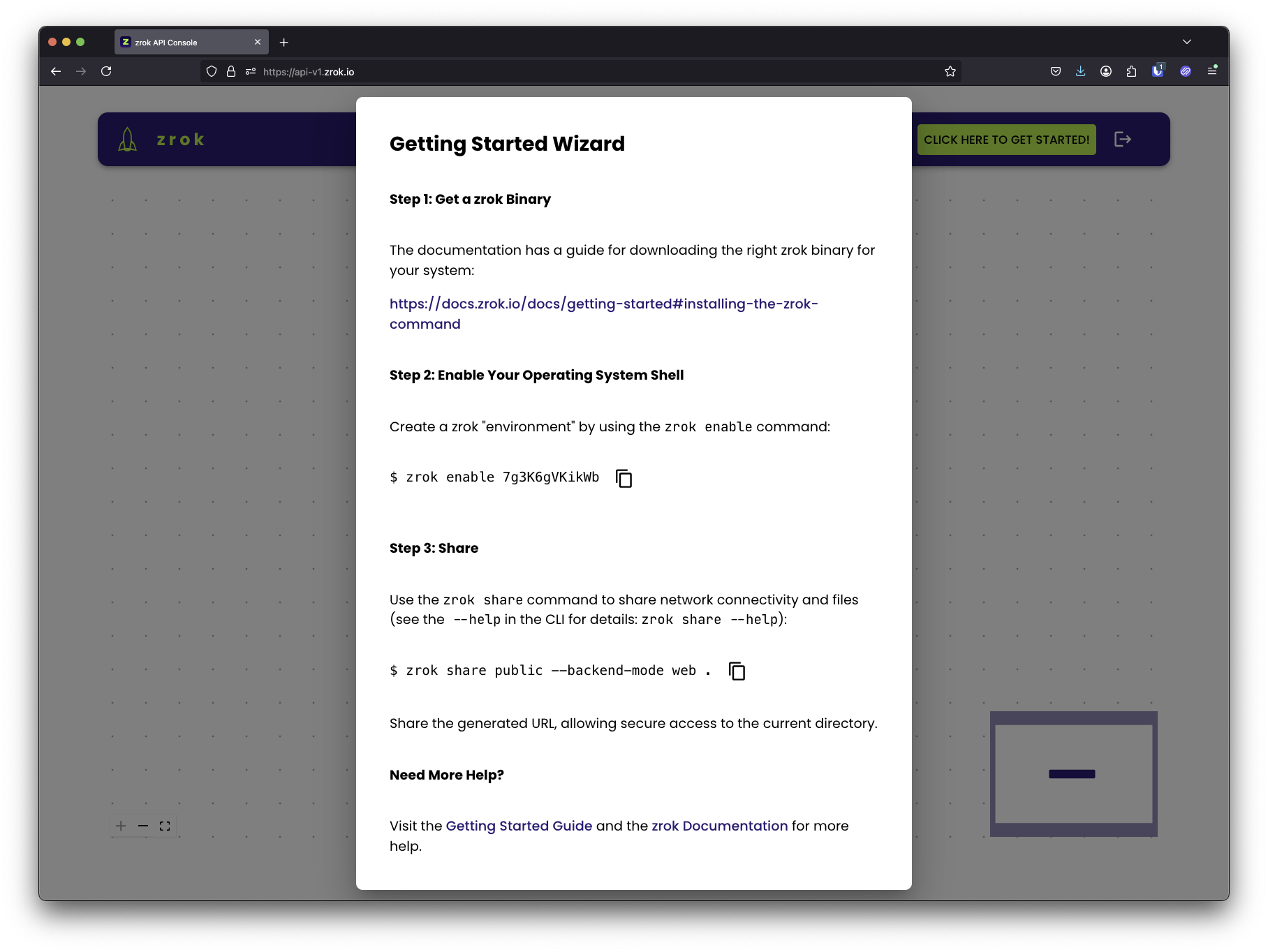Click the zoom-in plus on canvas controls
Screen dimensions: 1268x952
pos(120,826)
